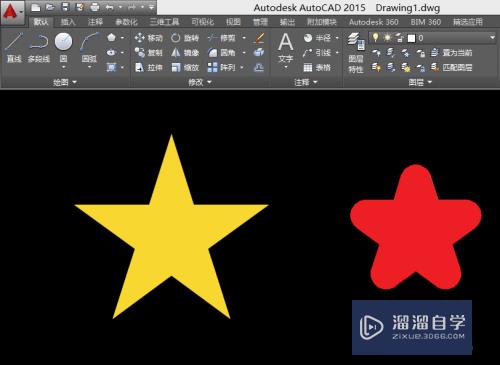
Task: Switch to the Annotate (注释) ribbon tab
Action: coord(95,22)
